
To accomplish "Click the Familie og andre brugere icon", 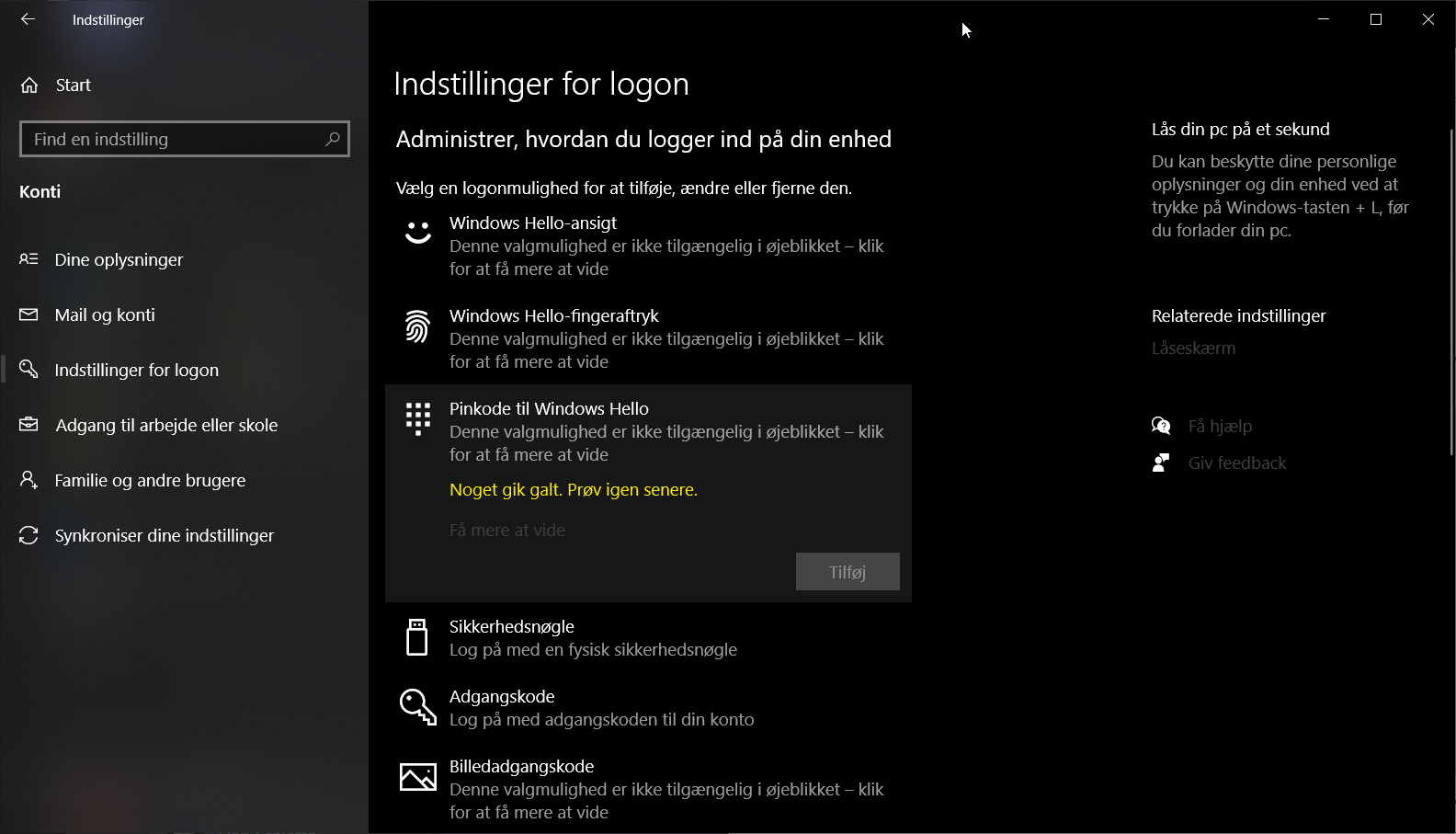I will 28,479.
